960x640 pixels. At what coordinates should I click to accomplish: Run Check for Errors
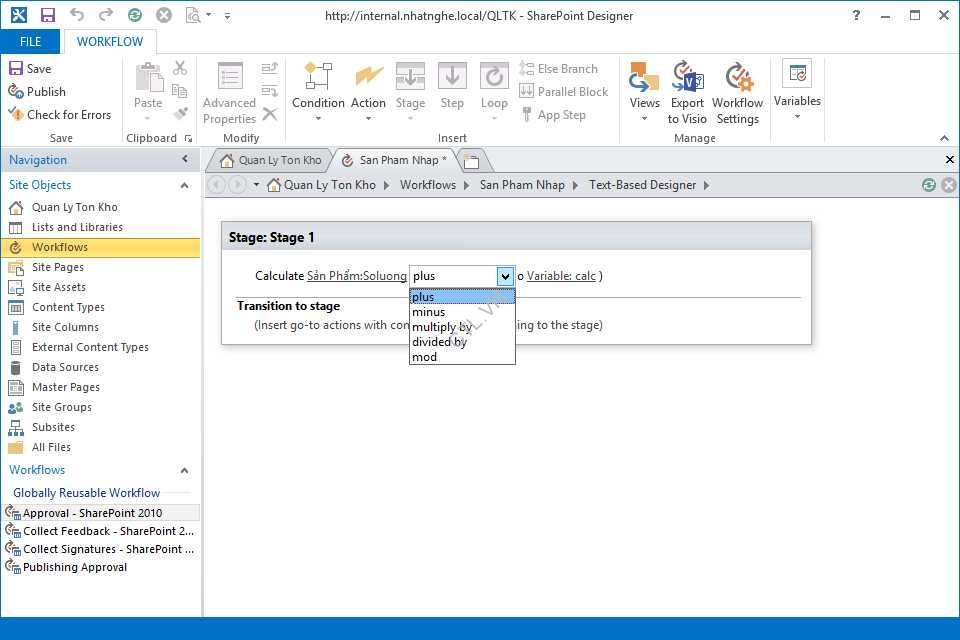(x=59, y=115)
